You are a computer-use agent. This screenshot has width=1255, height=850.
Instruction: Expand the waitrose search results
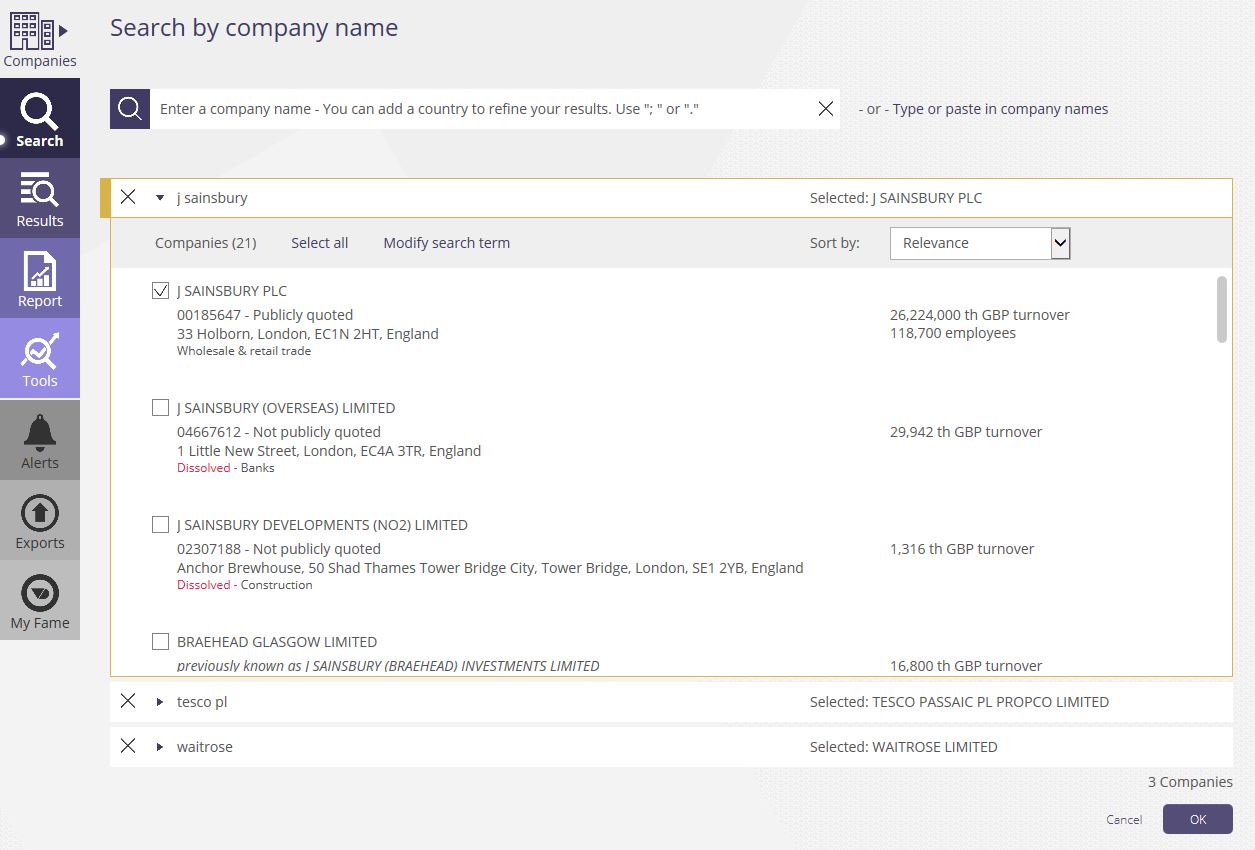[160, 747]
